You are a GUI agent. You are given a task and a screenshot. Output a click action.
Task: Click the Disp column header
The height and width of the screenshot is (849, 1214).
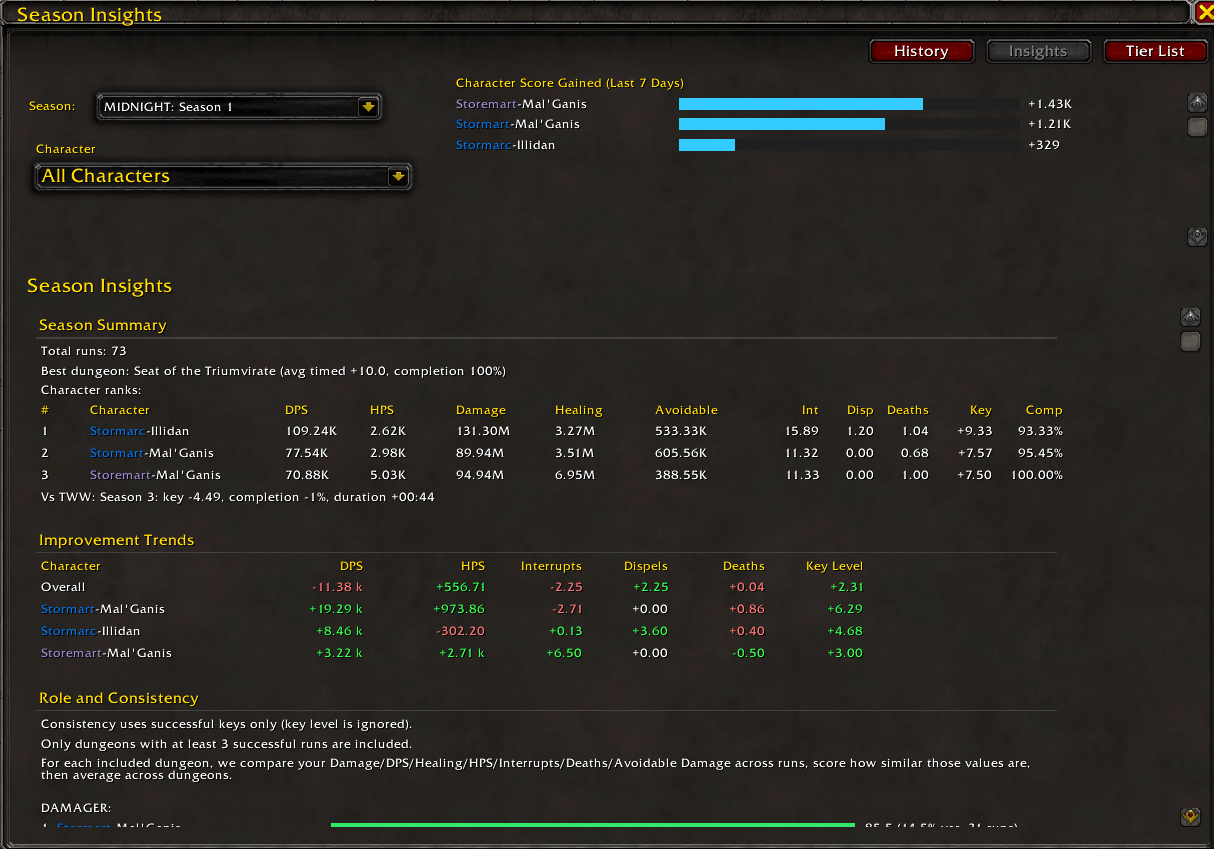coord(860,410)
